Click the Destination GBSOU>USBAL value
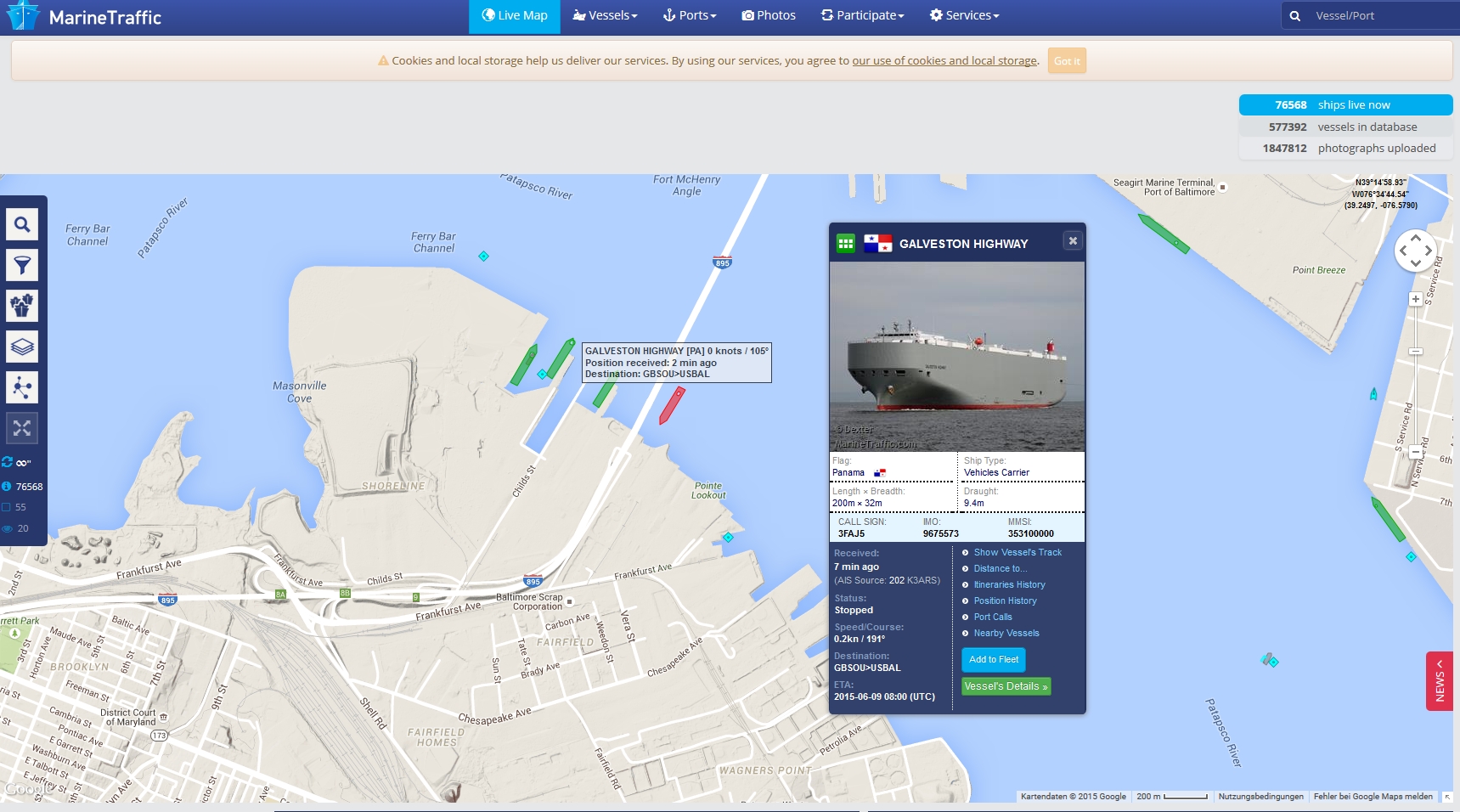 coord(867,668)
